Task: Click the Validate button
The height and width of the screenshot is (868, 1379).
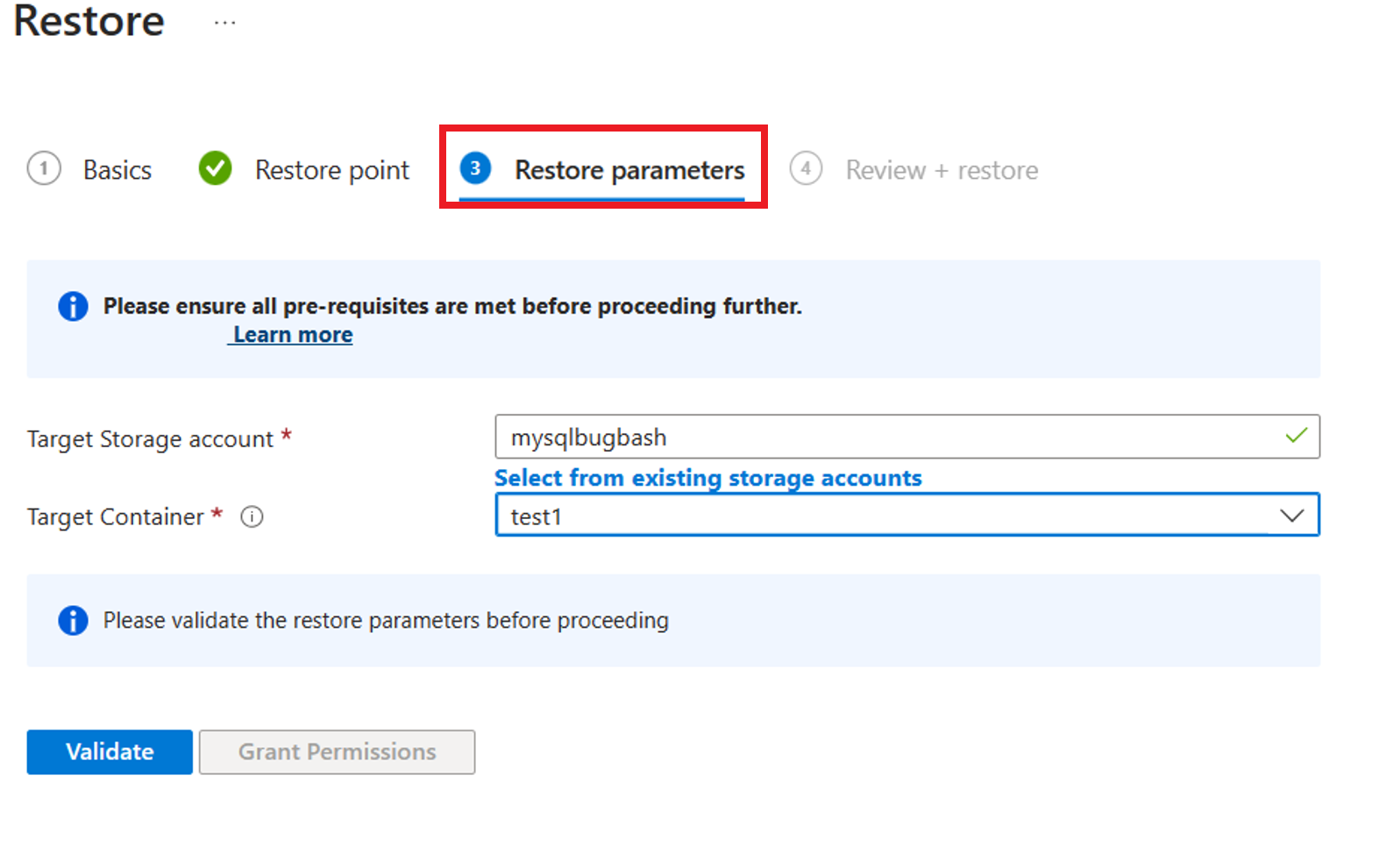Action: [x=110, y=752]
